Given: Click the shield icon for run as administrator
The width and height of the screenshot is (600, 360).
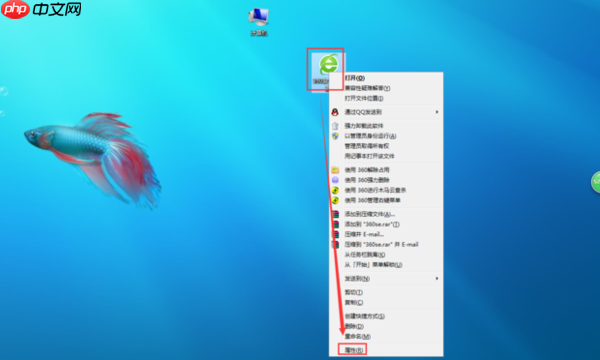Looking at the screenshot, I should pyautogui.click(x=335, y=136).
